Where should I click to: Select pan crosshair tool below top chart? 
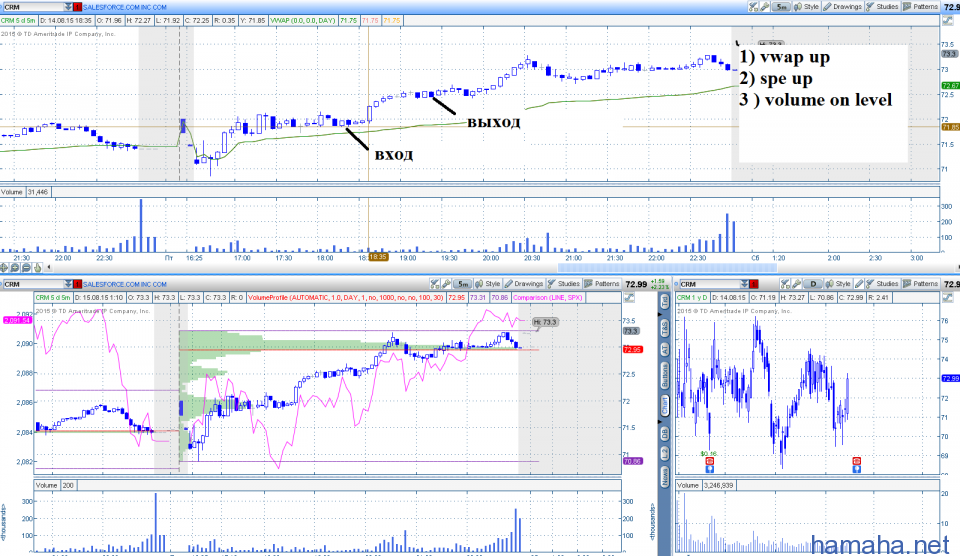(4, 268)
